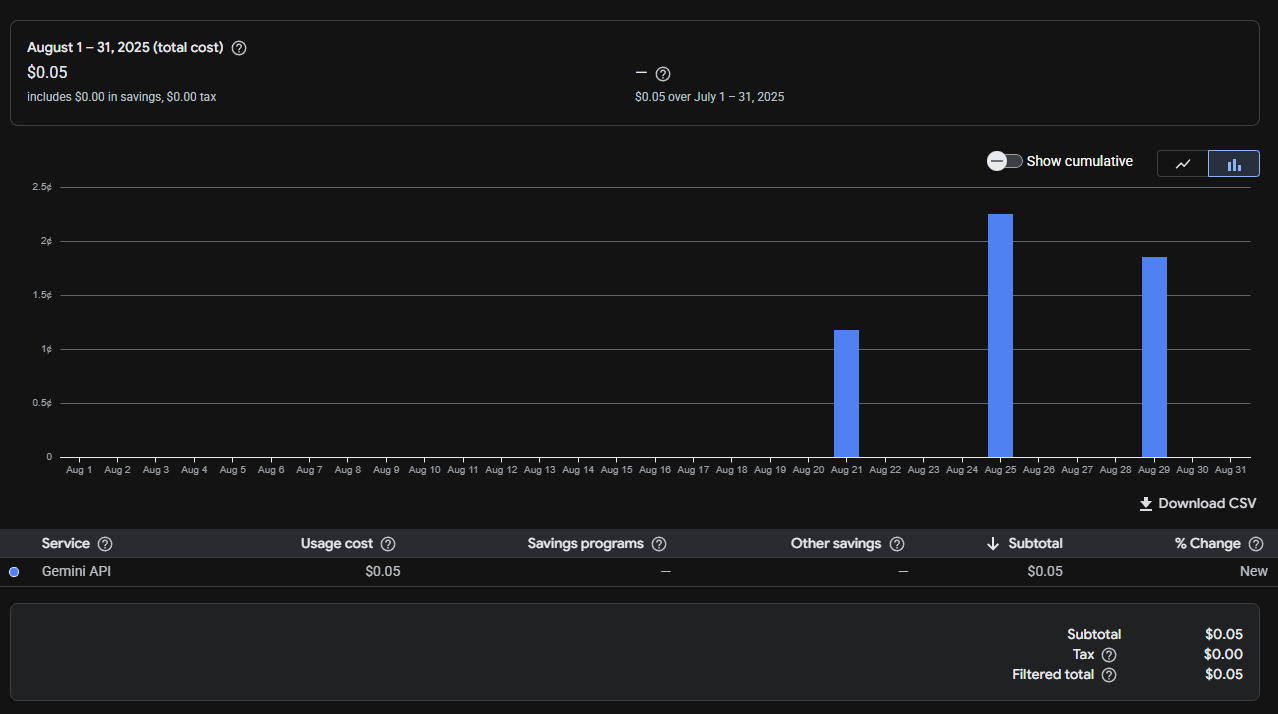This screenshot has height=714, width=1278.
Task: Click '$0.05 over July 1 – 31, 2025' text
Action: [x=709, y=97]
